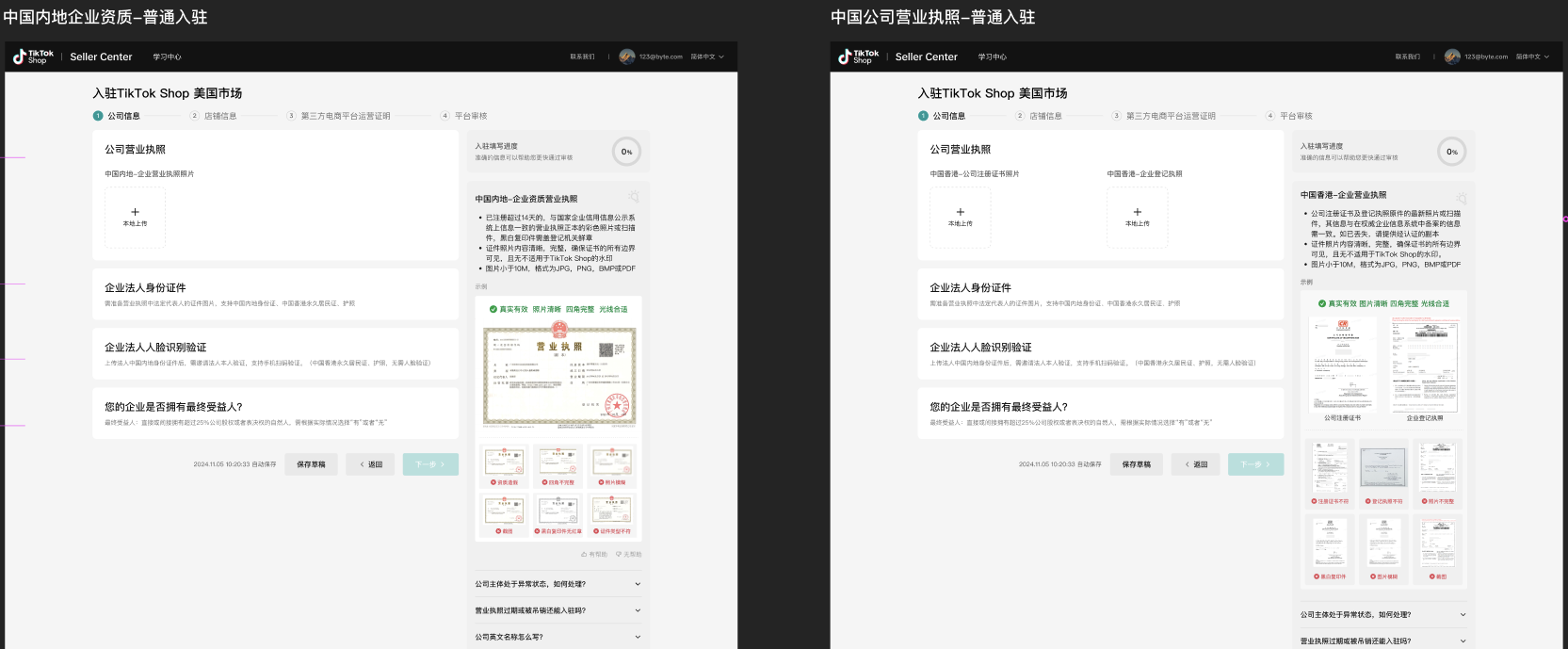Open the 简体中文 language dropdown on the 中国内地 page
The height and width of the screenshot is (649, 1568).
pos(707,57)
